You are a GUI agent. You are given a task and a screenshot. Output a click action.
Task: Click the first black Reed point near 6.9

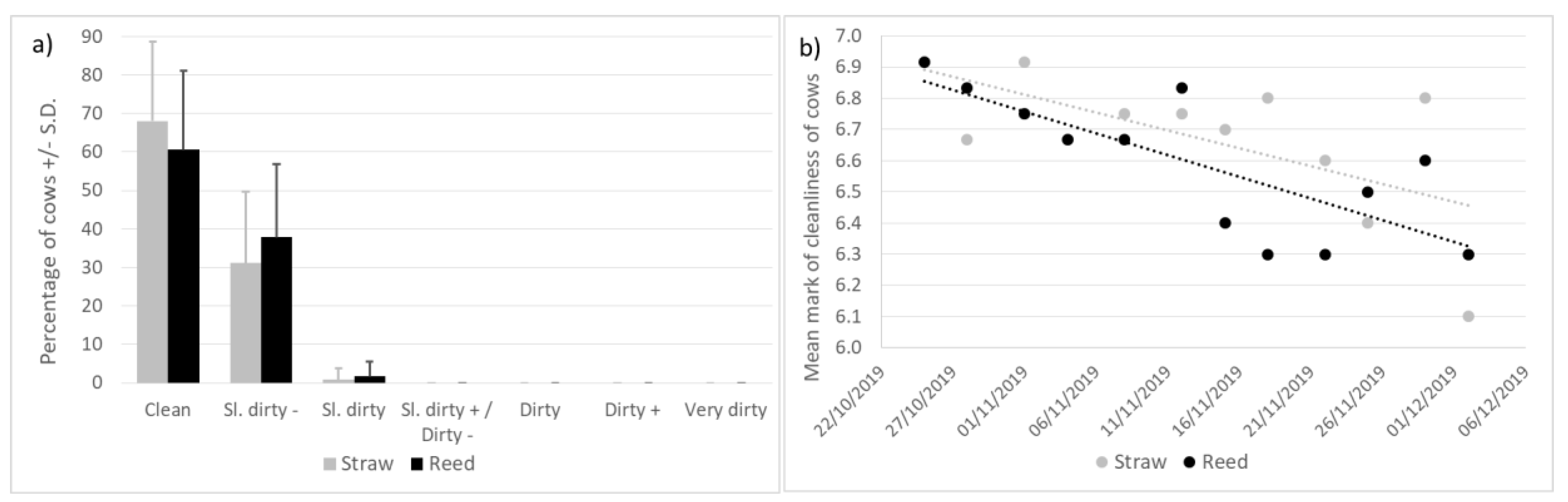[x=924, y=62]
